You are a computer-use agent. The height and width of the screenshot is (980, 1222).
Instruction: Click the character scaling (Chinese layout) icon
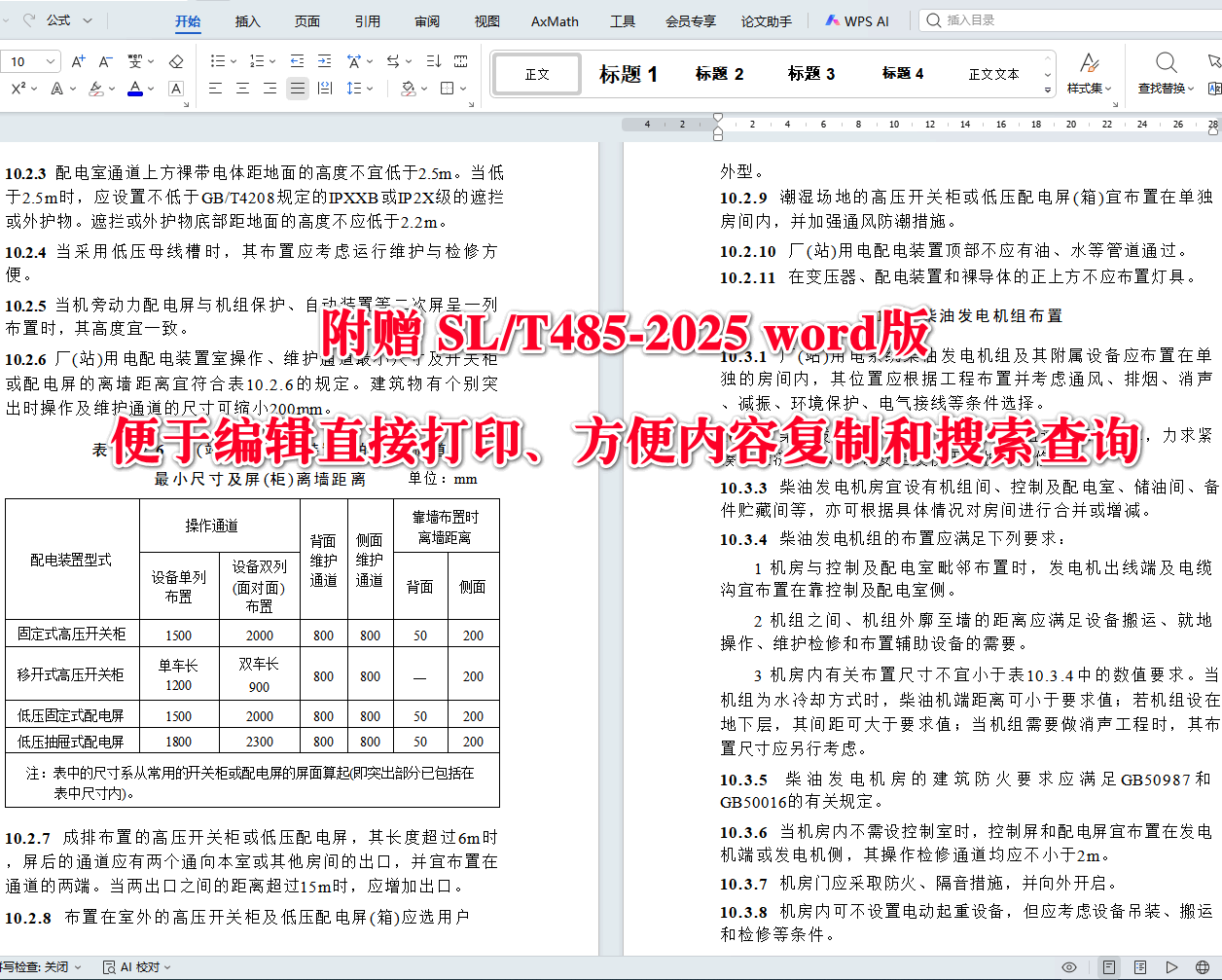coord(354,61)
